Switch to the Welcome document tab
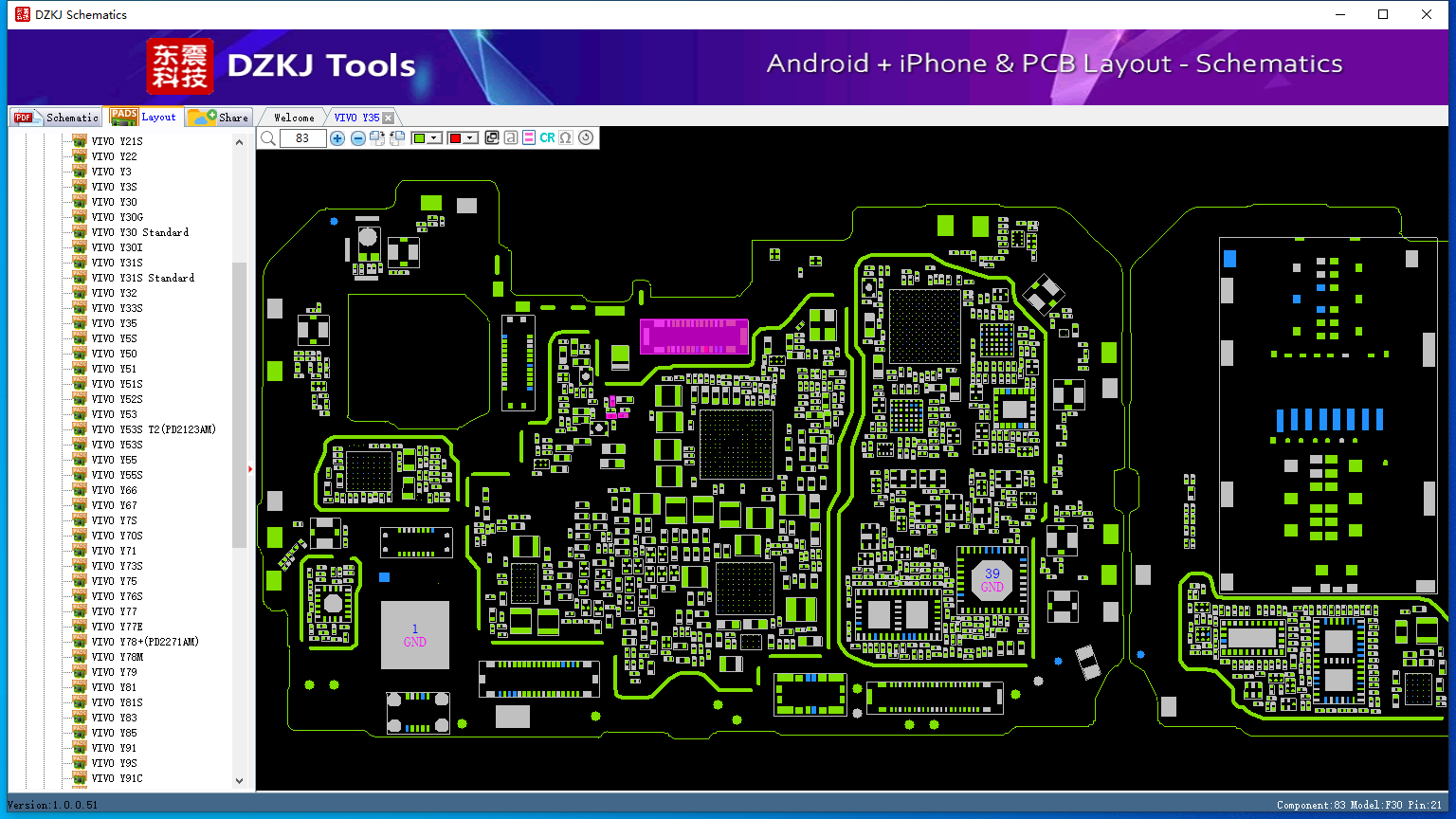Image resolution: width=1456 pixels, height=819 pixels. 294,118
